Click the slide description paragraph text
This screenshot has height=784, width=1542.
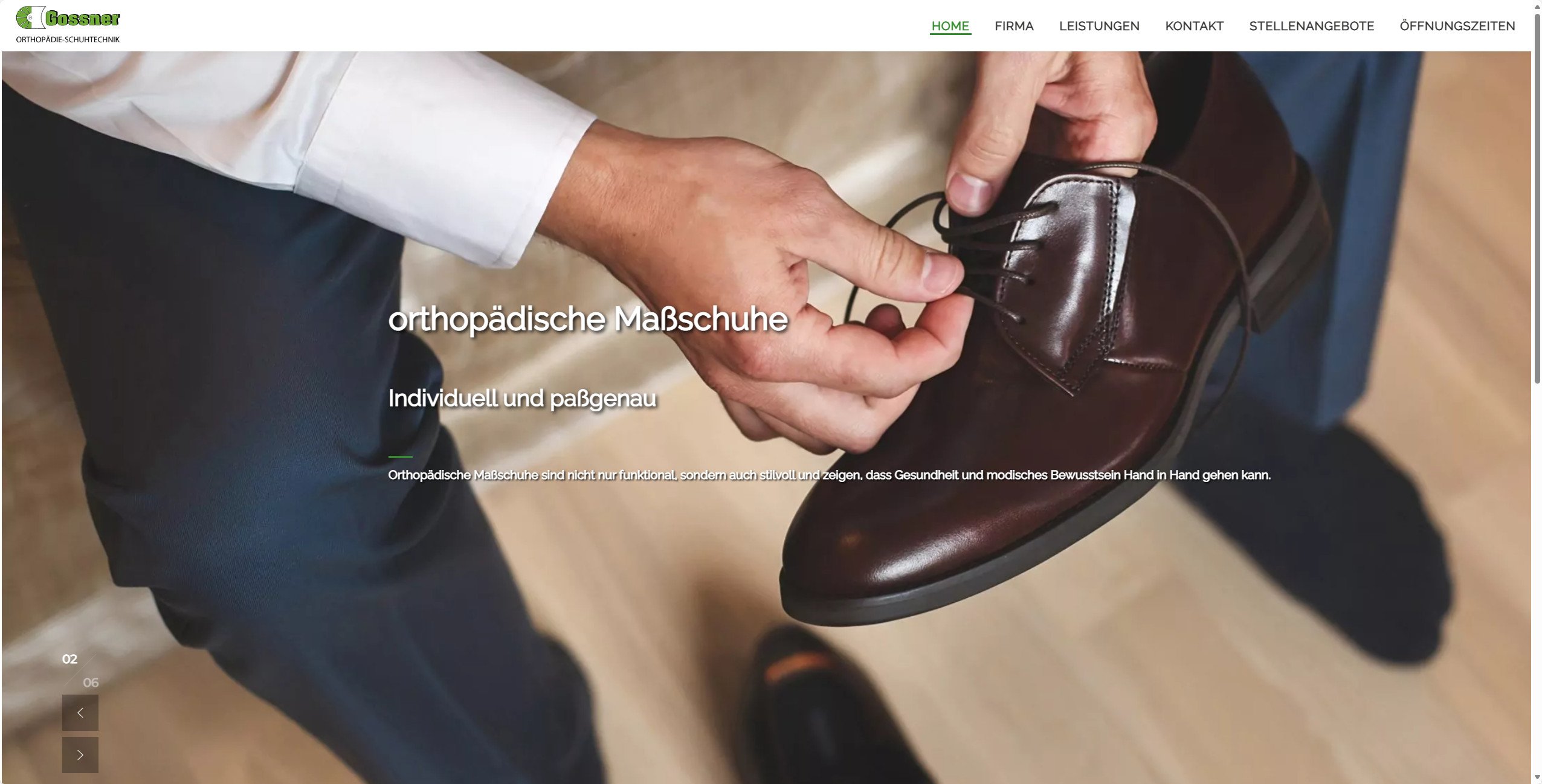point(829,475)
